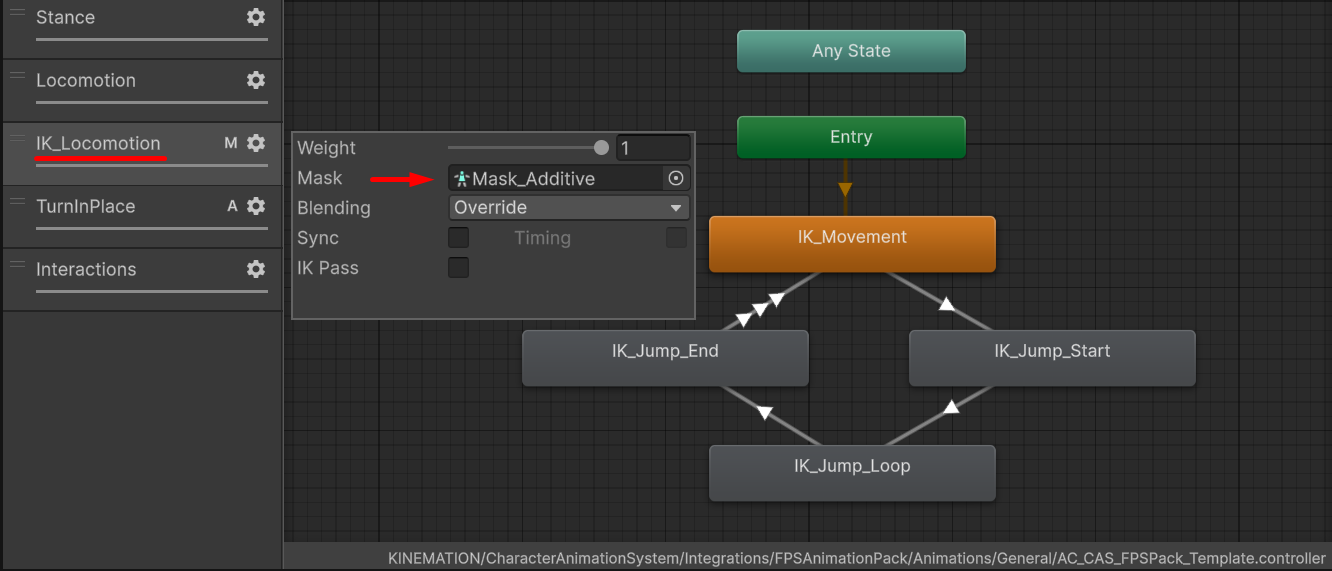The image size is (1332, 571).
Task: Select transition from Entry to IK_Movement
Action: coord(845,187)
